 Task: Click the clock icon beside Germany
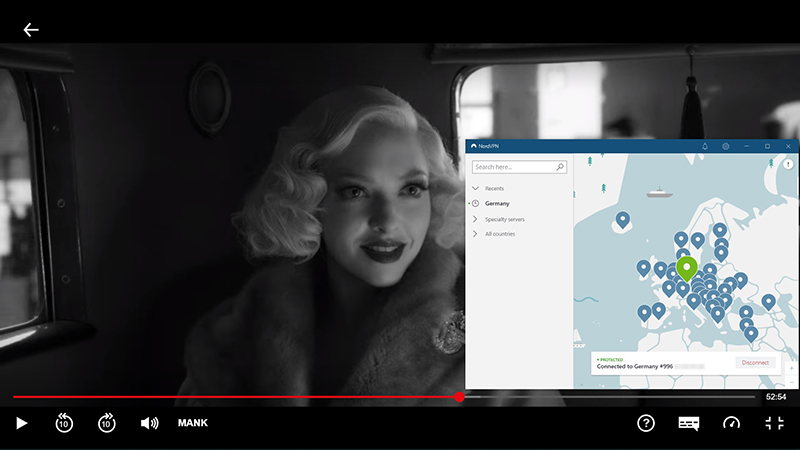click(x=476, y=204)
